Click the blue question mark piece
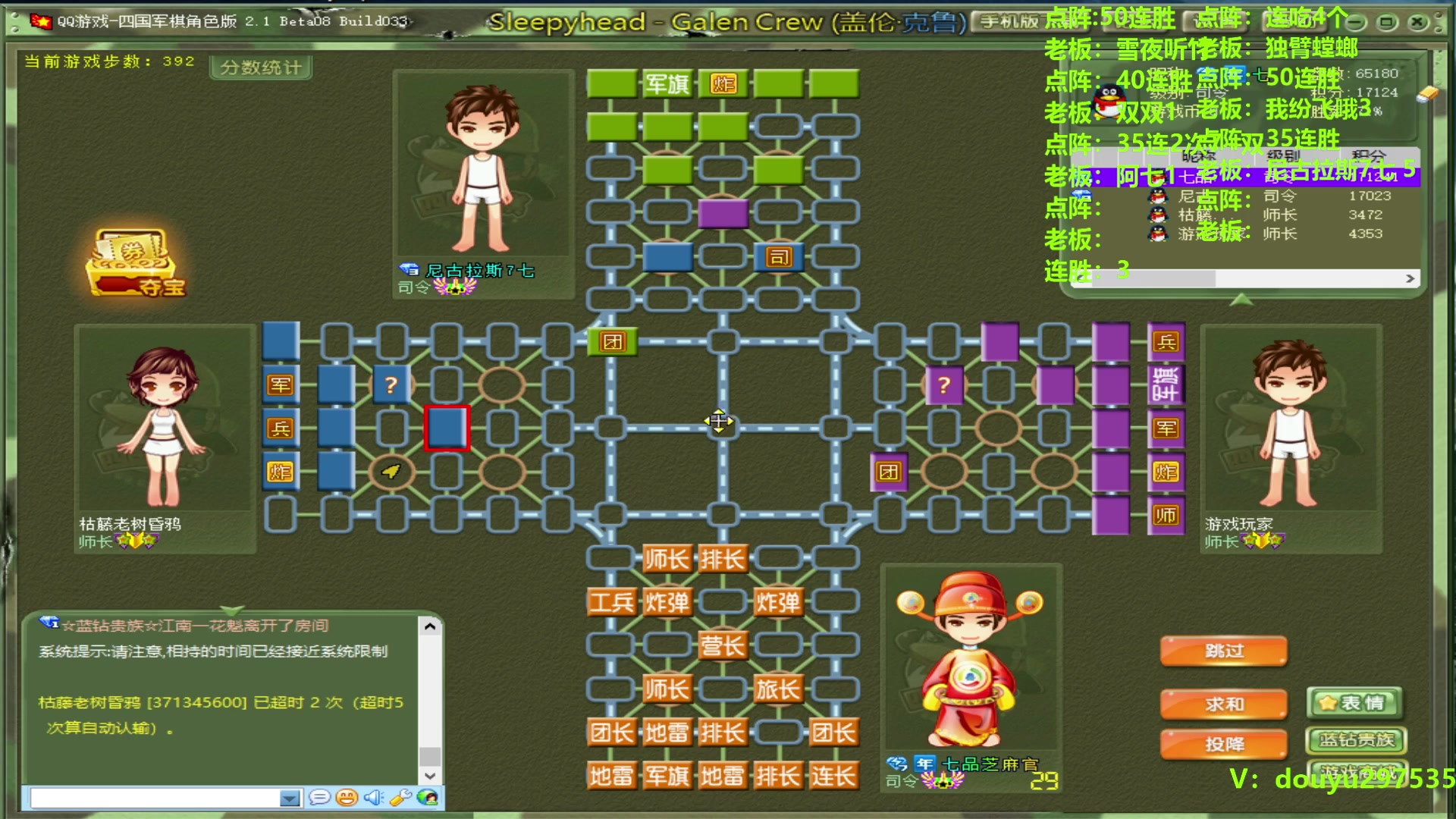This screenshot has height=819, width=1456. pyautogui.click(x=391, y=385)
